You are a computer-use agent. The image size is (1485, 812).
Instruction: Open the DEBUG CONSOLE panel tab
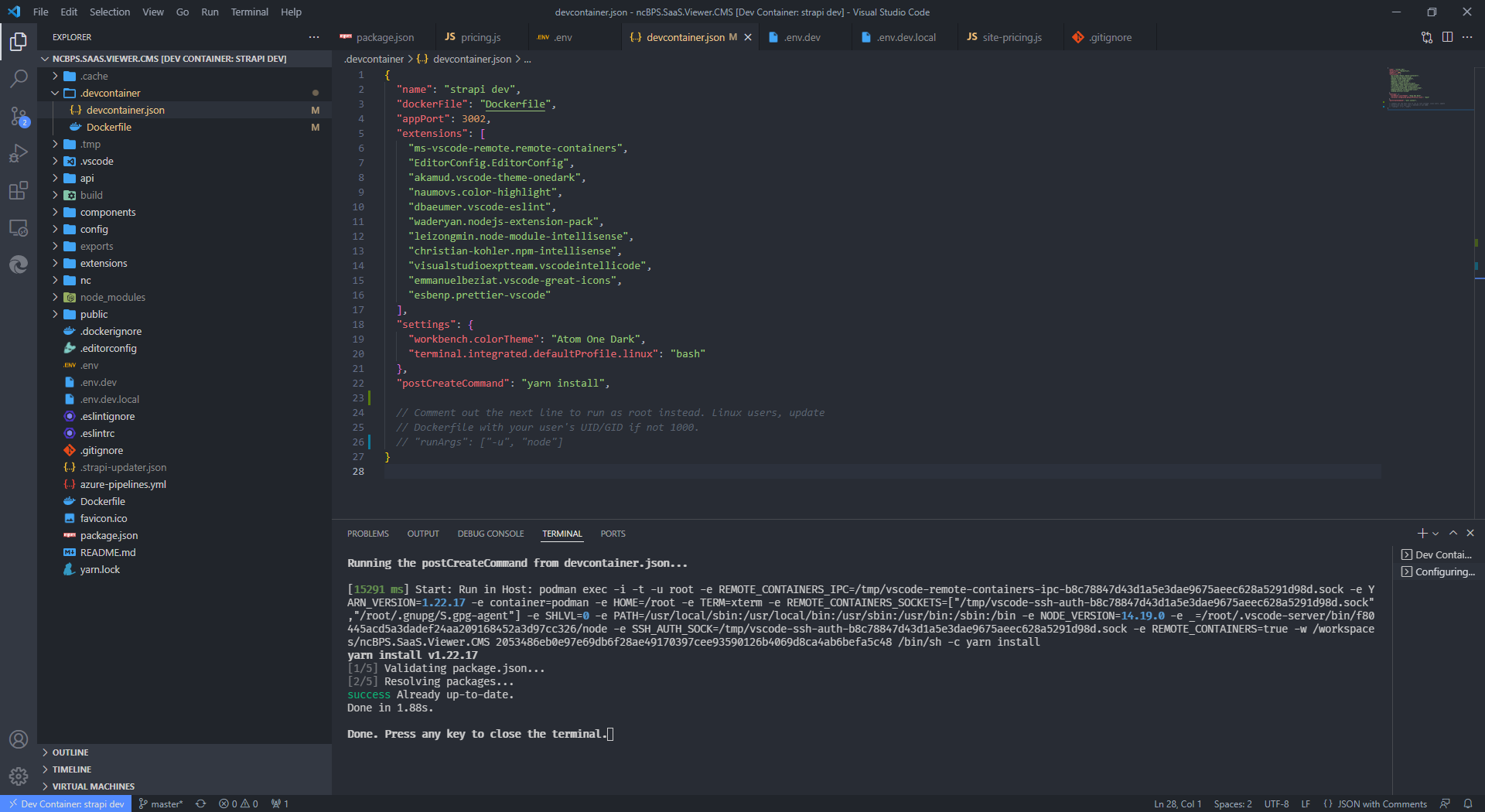(x=490, y=534)
